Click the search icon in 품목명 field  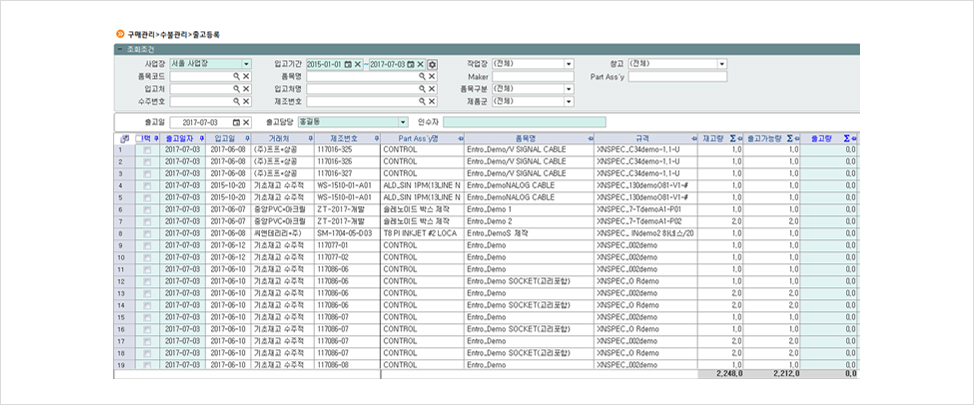point(422,76)
